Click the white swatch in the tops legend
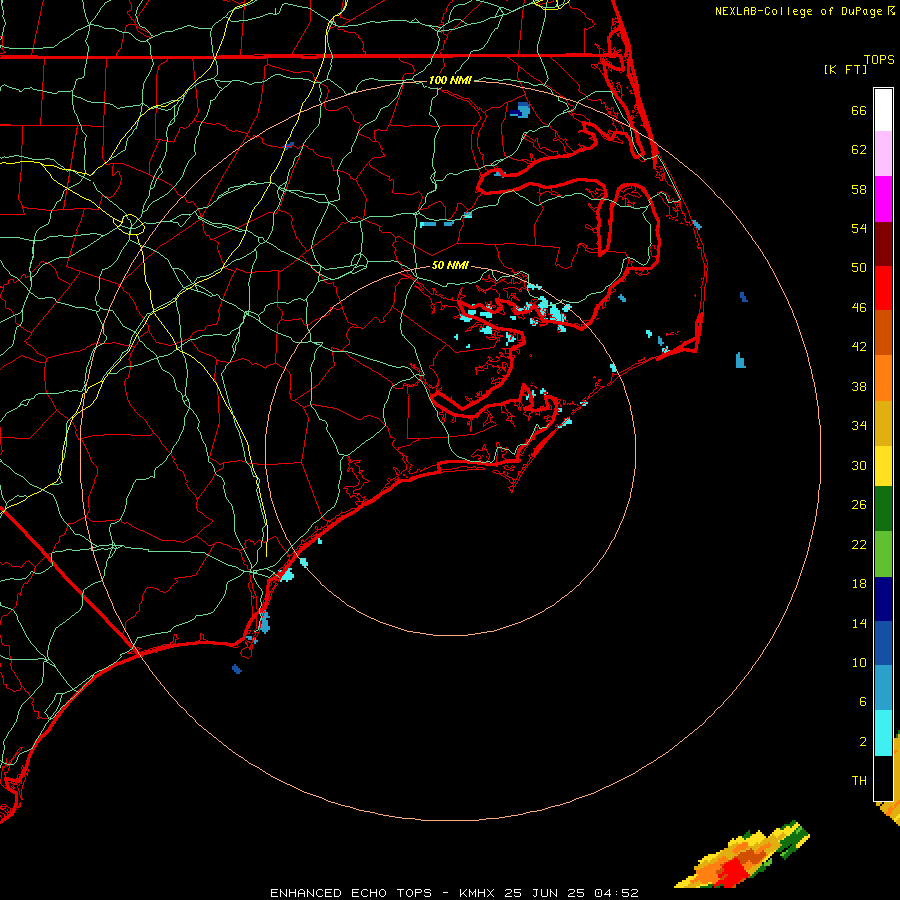The image size is (900, 900). 883,110
